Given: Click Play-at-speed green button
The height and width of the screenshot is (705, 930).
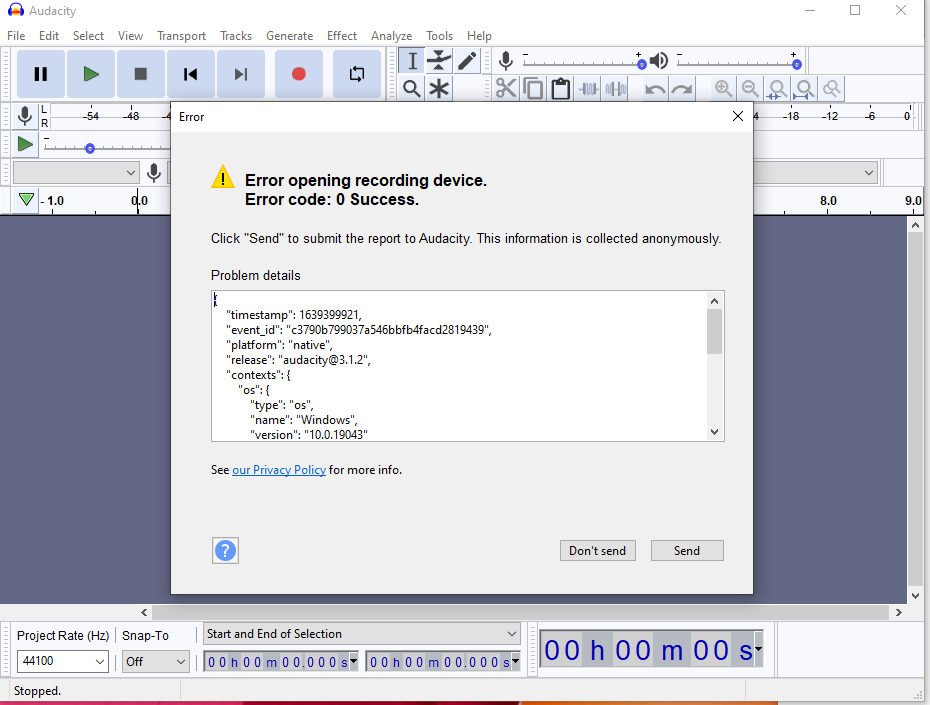Looking at the screenshot, I should click(x=25, y=144).
